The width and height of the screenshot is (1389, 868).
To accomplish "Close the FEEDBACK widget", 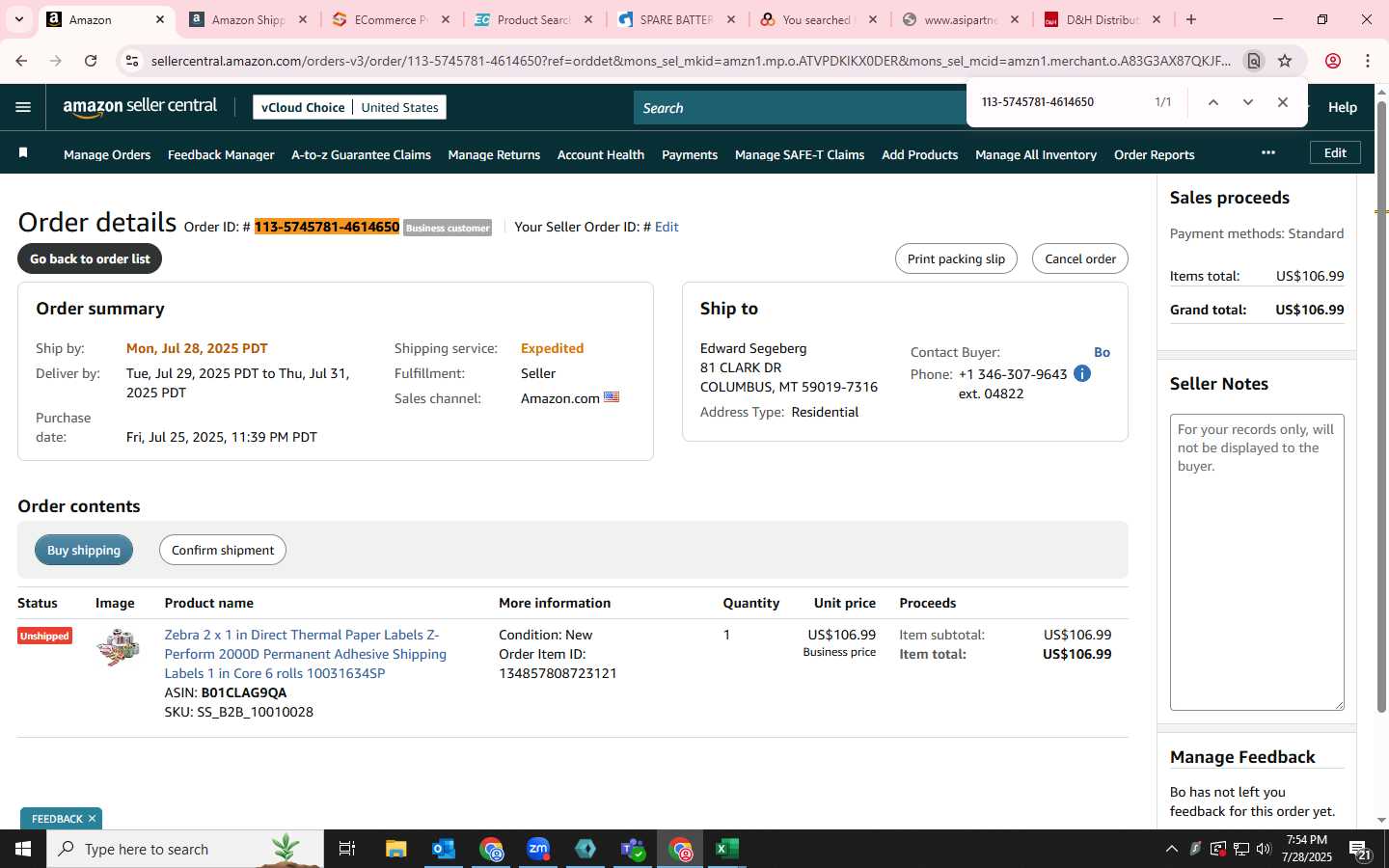I will click(x=92, y=819).
